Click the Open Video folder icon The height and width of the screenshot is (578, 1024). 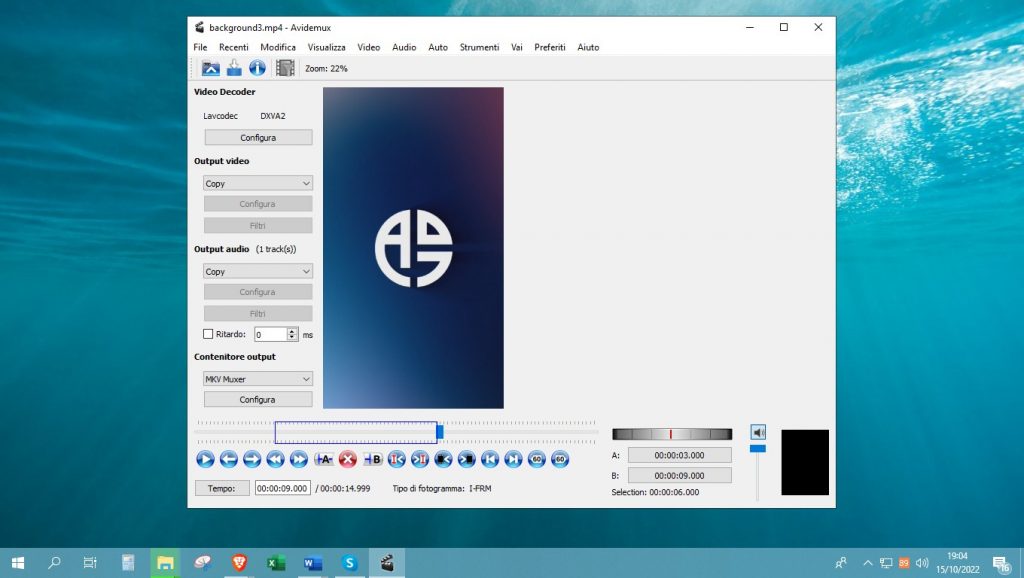(x=211, y=68)
